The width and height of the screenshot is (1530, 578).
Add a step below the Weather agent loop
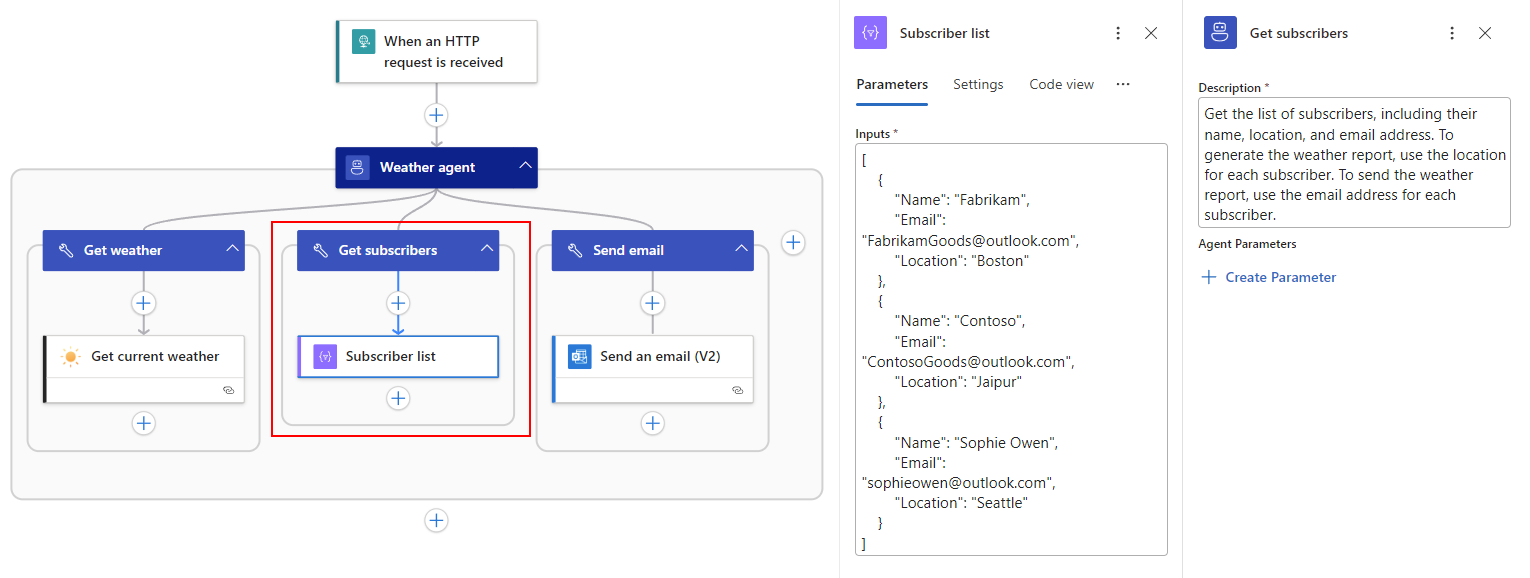436,520
